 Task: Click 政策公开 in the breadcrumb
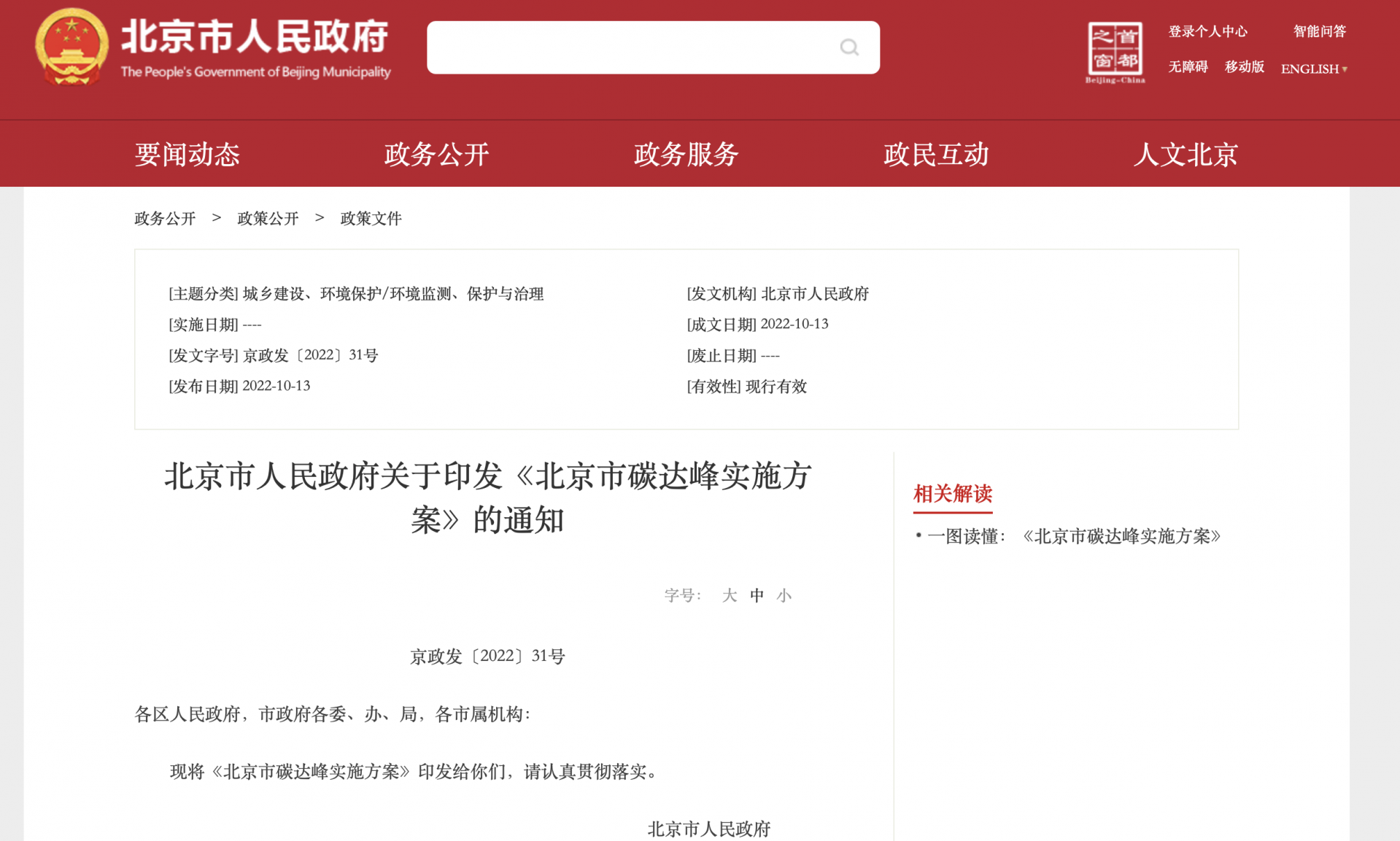(268, 218)
